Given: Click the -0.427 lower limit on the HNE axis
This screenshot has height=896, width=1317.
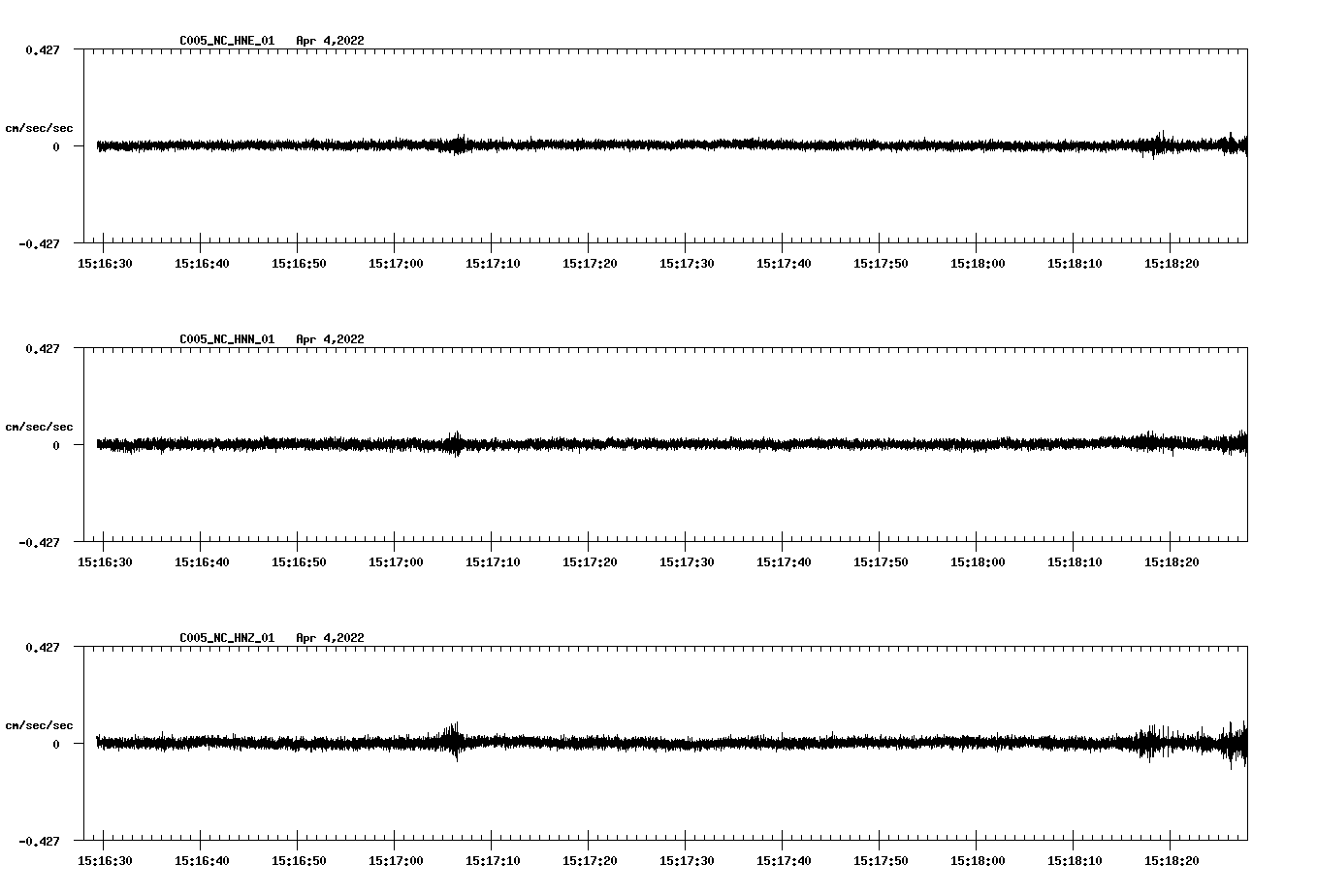Looking at the screenshot, I should (39, 243).
